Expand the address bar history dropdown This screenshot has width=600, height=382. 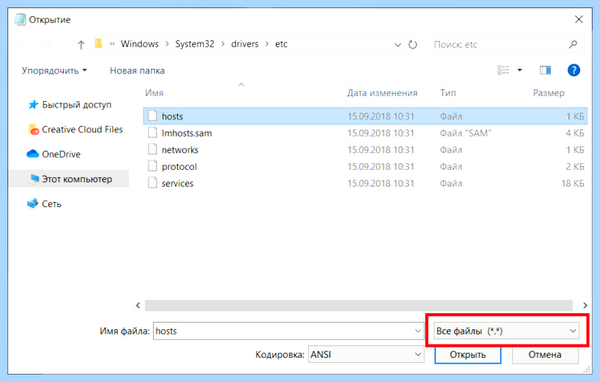(x=398, y=45)
